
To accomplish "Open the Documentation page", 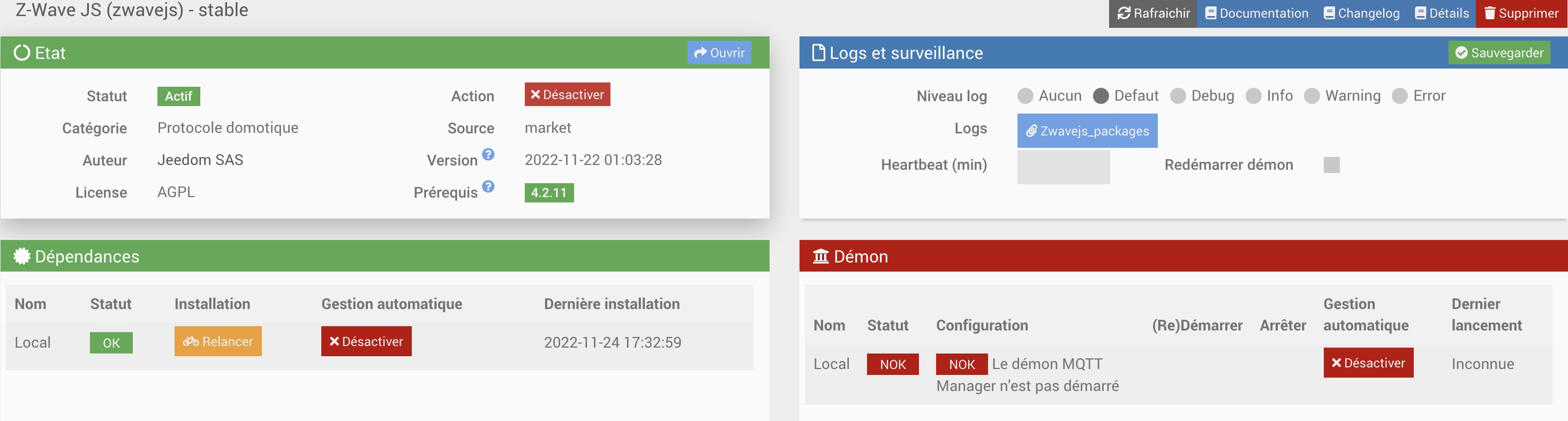I will pyautogui.click(x=1257, y=13).
